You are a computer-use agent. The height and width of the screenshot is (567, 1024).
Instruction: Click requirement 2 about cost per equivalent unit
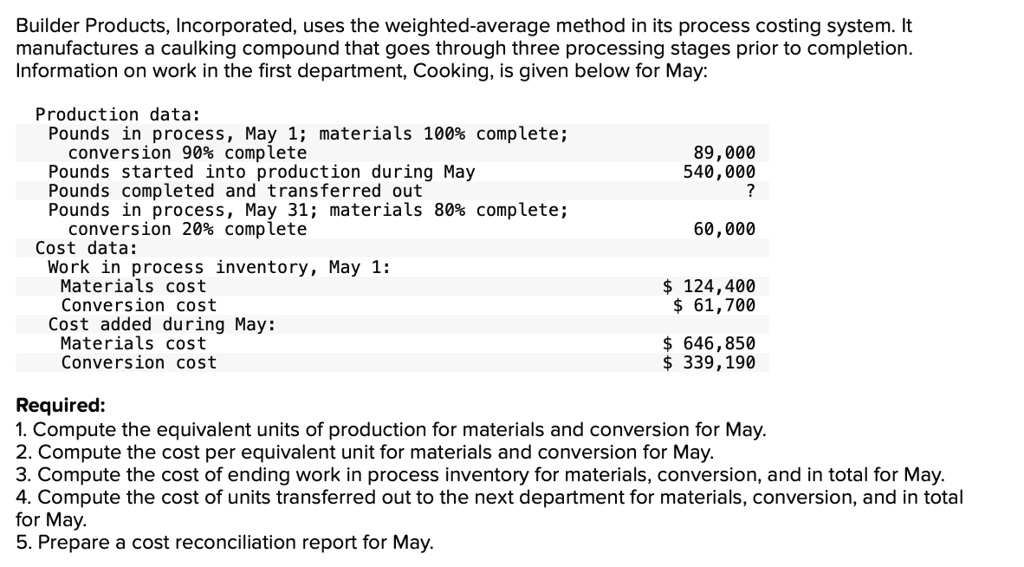click(365, 452)
